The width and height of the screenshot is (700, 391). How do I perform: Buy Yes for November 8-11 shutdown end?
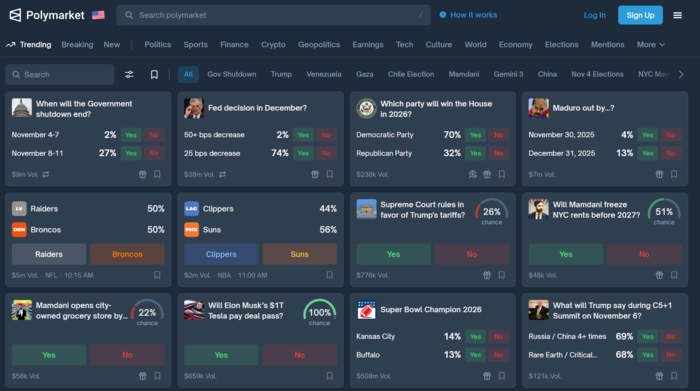pyautogui.click(x=131, y=153)
